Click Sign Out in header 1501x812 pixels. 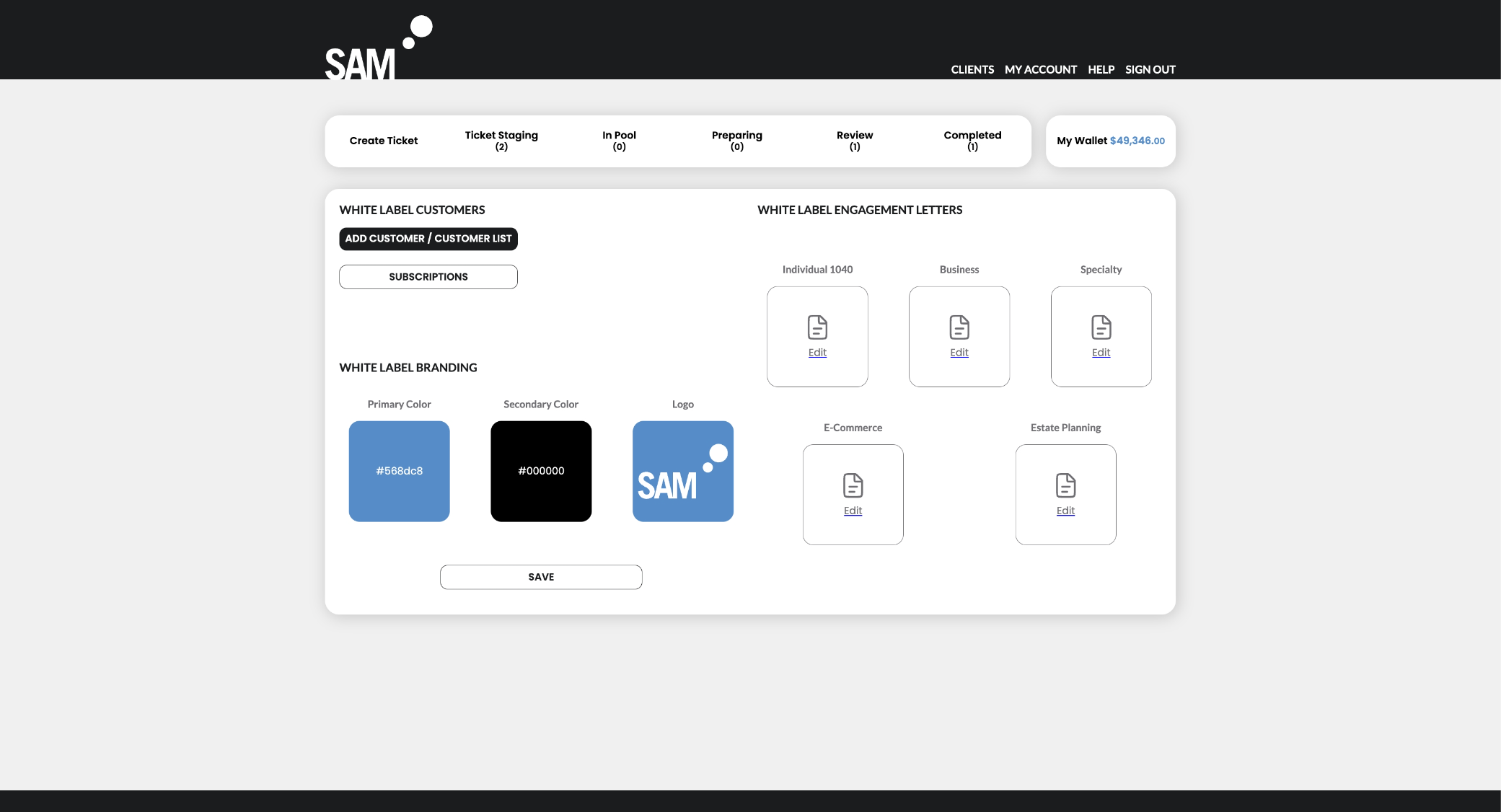coord(1150,69)
